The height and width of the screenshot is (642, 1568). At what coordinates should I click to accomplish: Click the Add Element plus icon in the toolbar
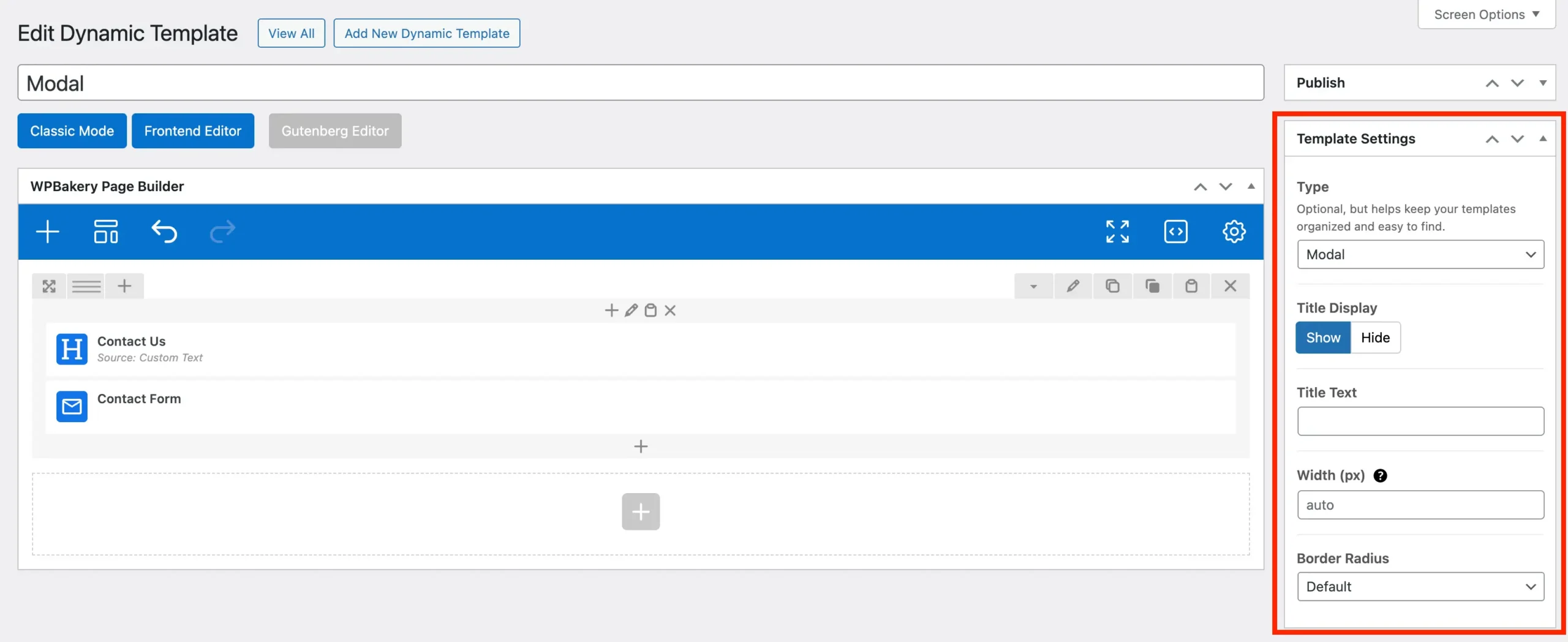click(48, 232)
